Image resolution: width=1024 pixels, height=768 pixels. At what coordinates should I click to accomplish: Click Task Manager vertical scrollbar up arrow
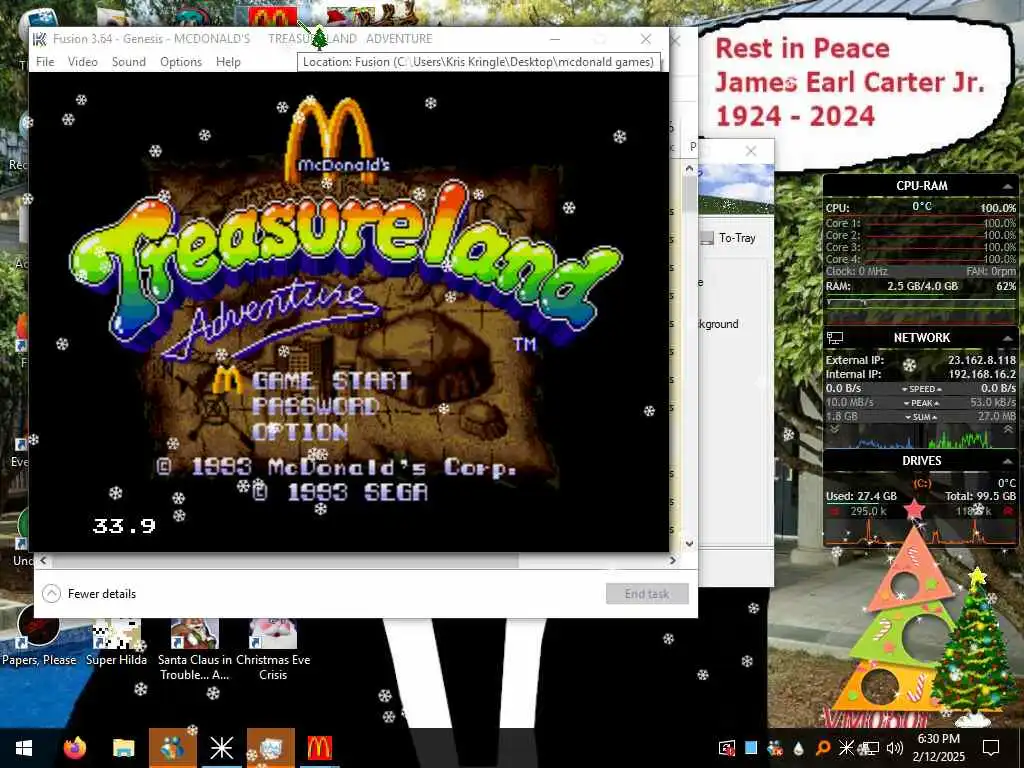point(690,169)
